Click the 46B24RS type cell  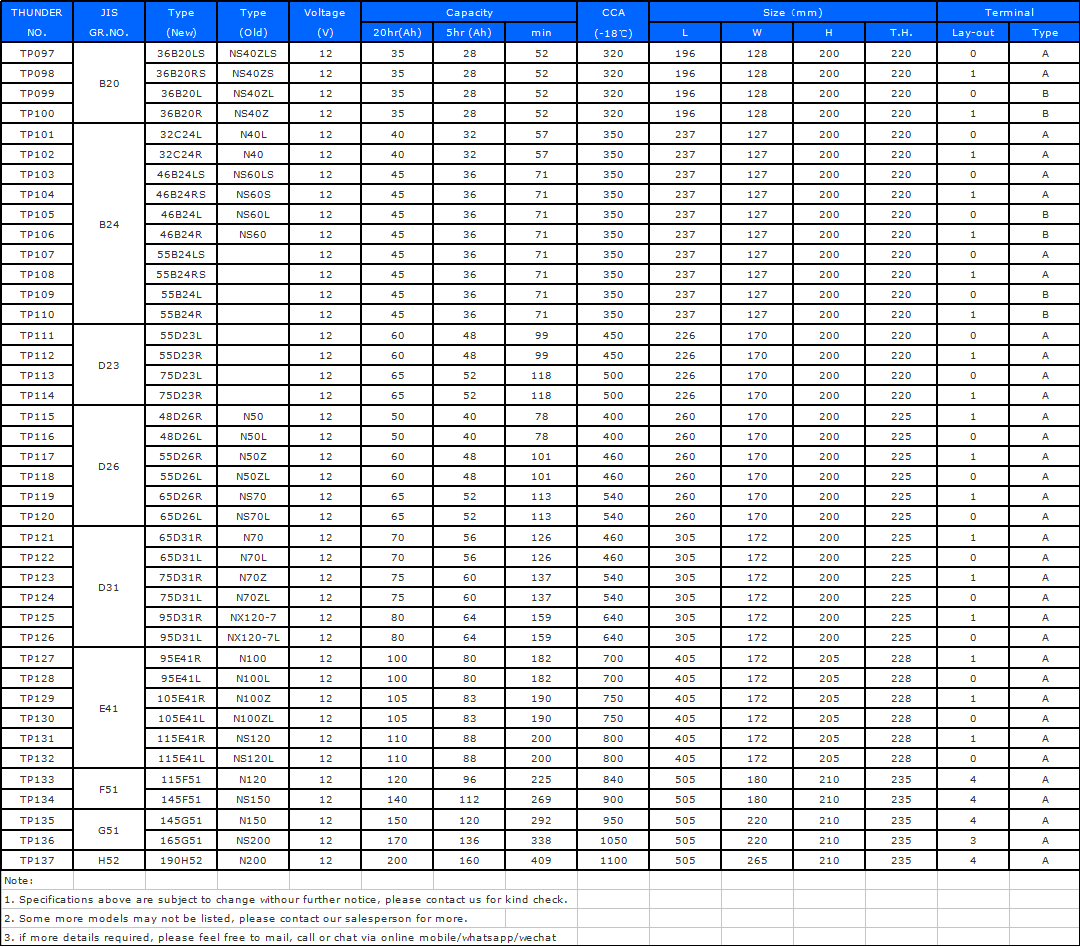tap(181, 195)
